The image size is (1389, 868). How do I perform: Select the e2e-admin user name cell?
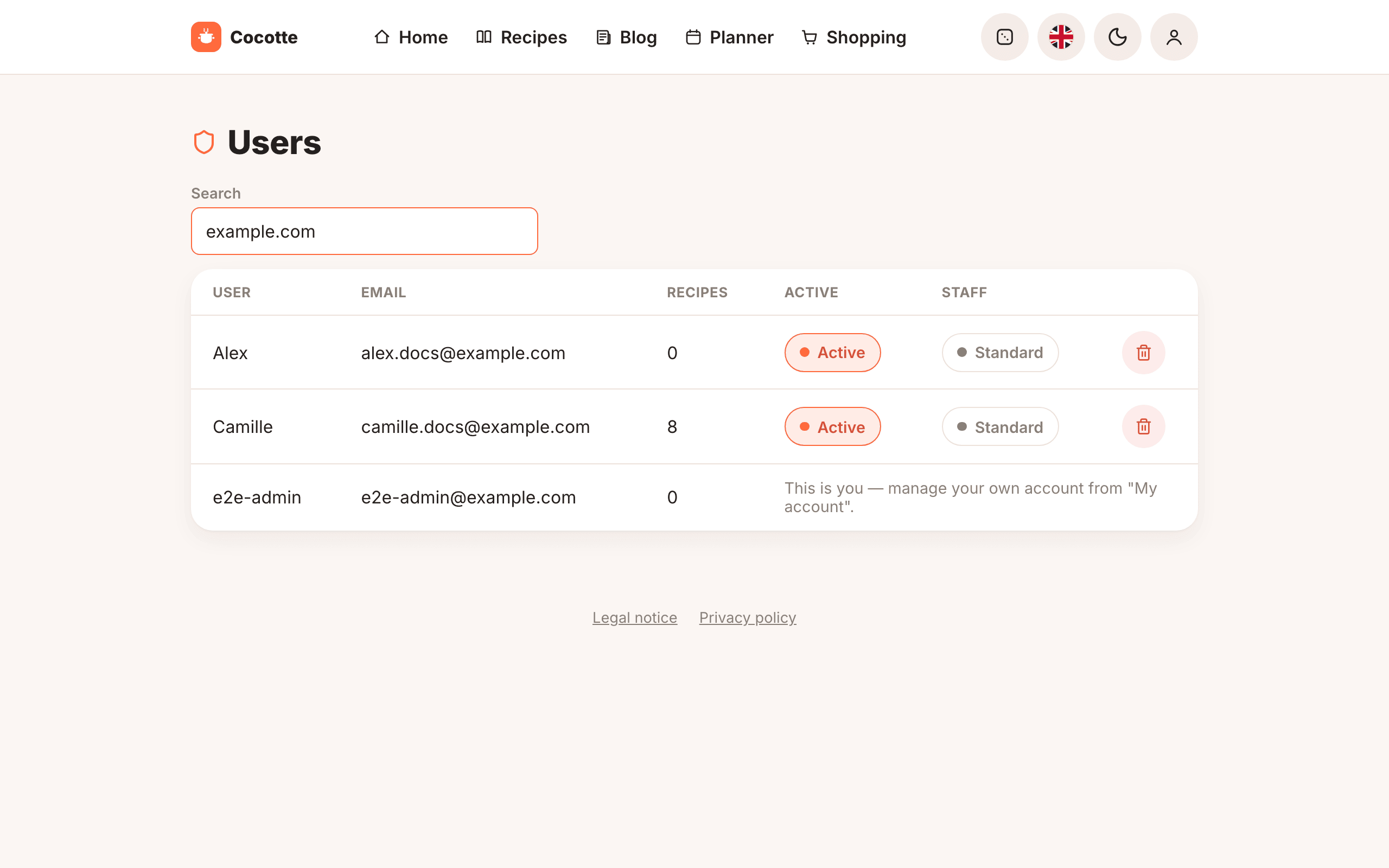point(257,497)
